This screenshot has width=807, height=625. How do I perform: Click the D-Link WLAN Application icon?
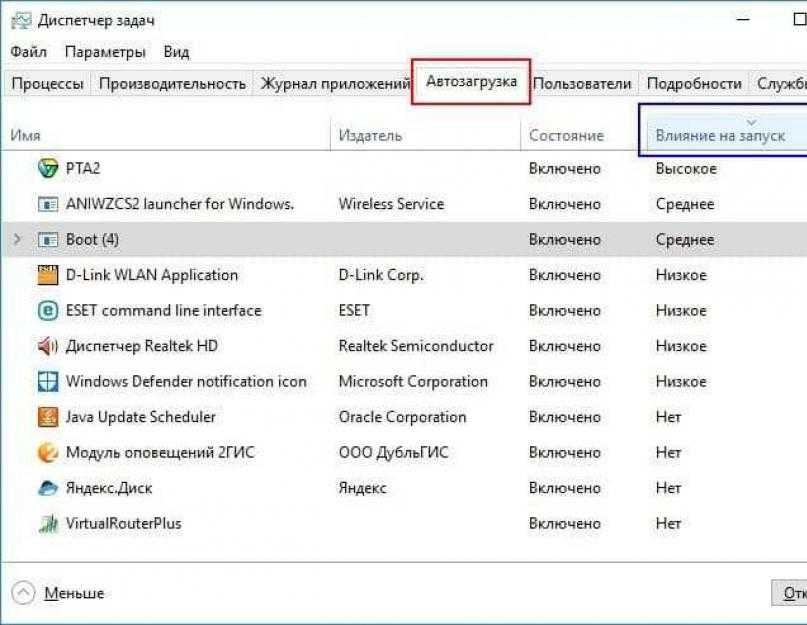pyautogui.click(x=48, y=275)
